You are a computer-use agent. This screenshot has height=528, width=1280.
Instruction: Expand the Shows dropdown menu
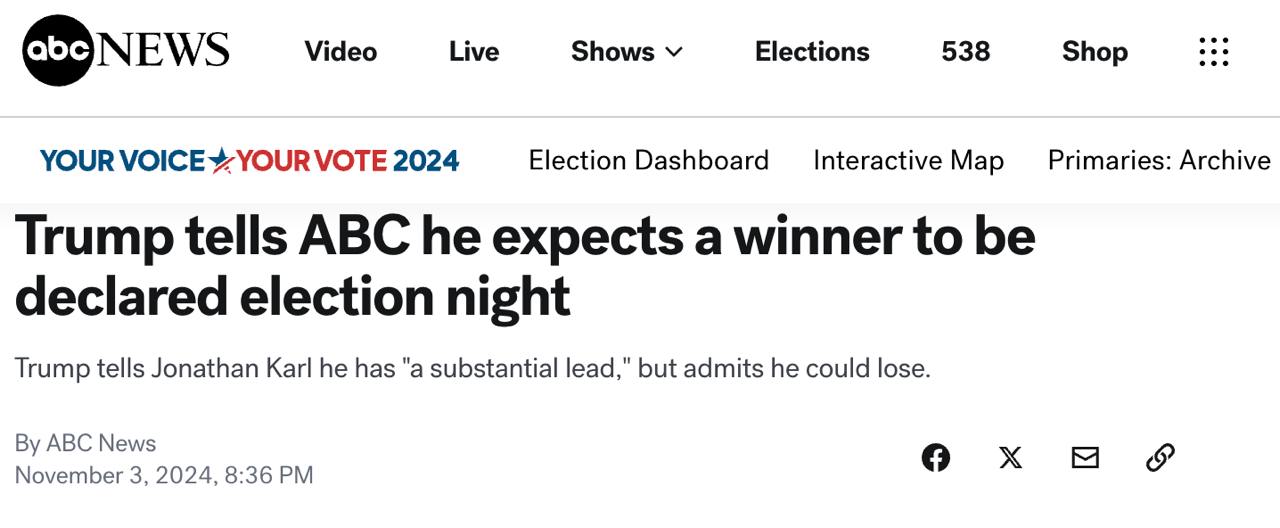612,52
